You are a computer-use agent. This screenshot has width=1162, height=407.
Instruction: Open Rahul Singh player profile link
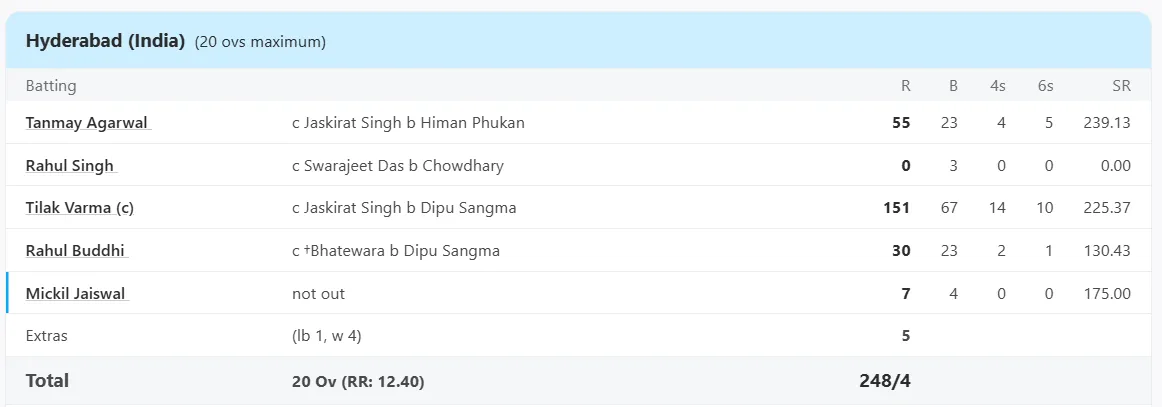tap(71, 165)
